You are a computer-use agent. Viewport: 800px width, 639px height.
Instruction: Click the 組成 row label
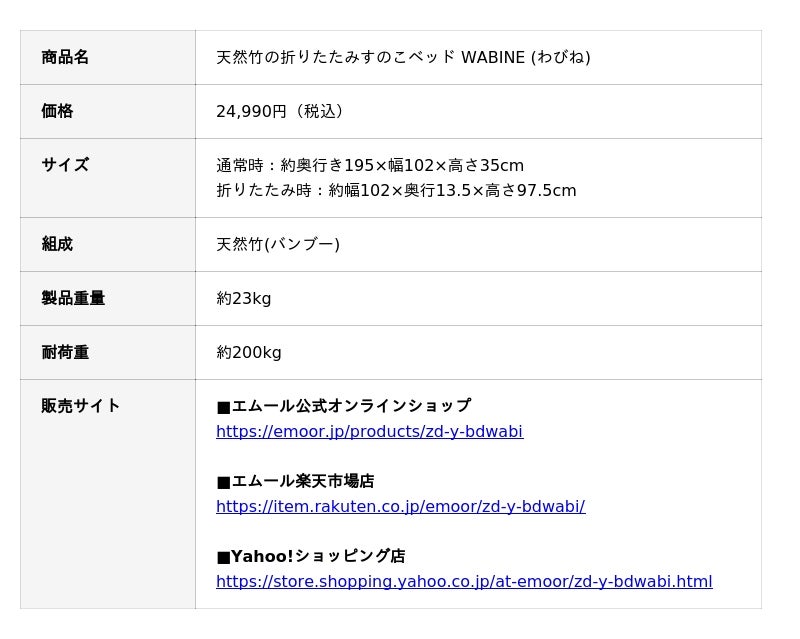[57, 244]
